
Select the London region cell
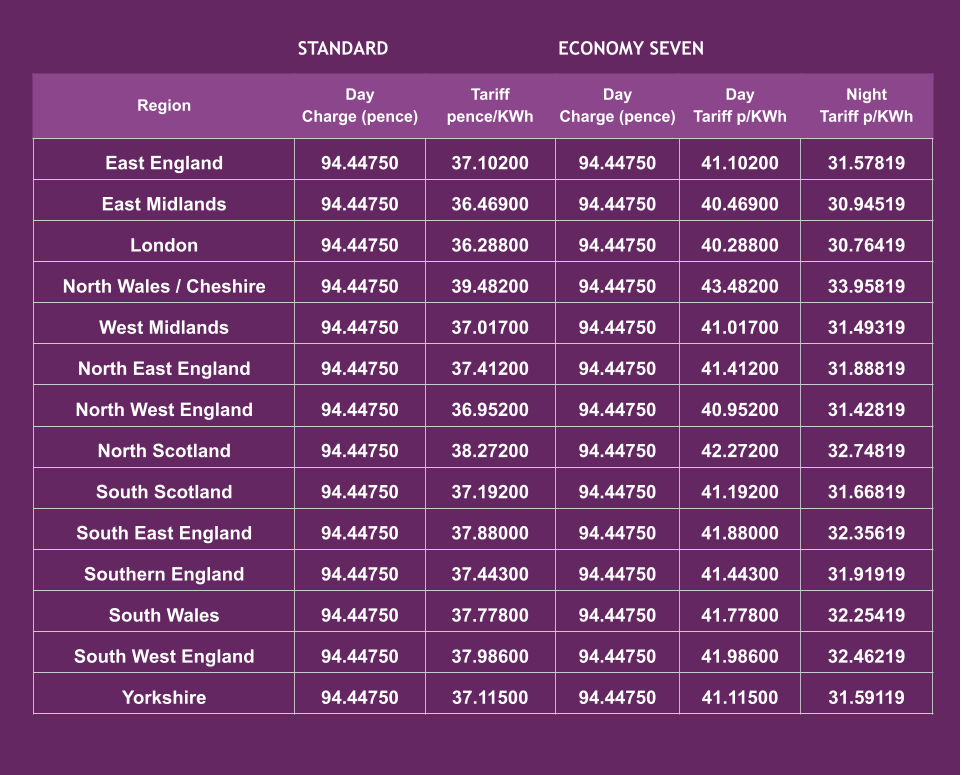tap(164, 245)
